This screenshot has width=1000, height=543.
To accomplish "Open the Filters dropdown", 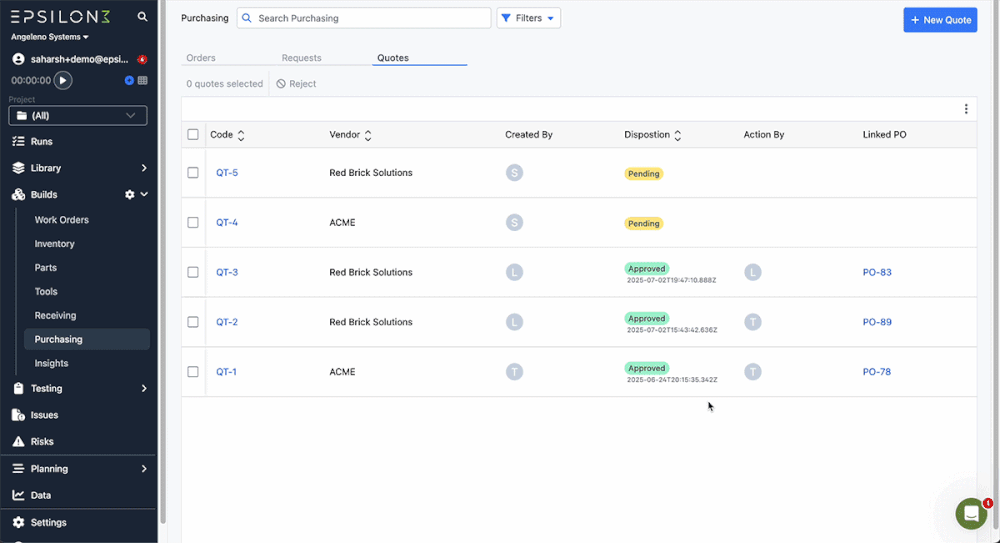I will [529, 18].
